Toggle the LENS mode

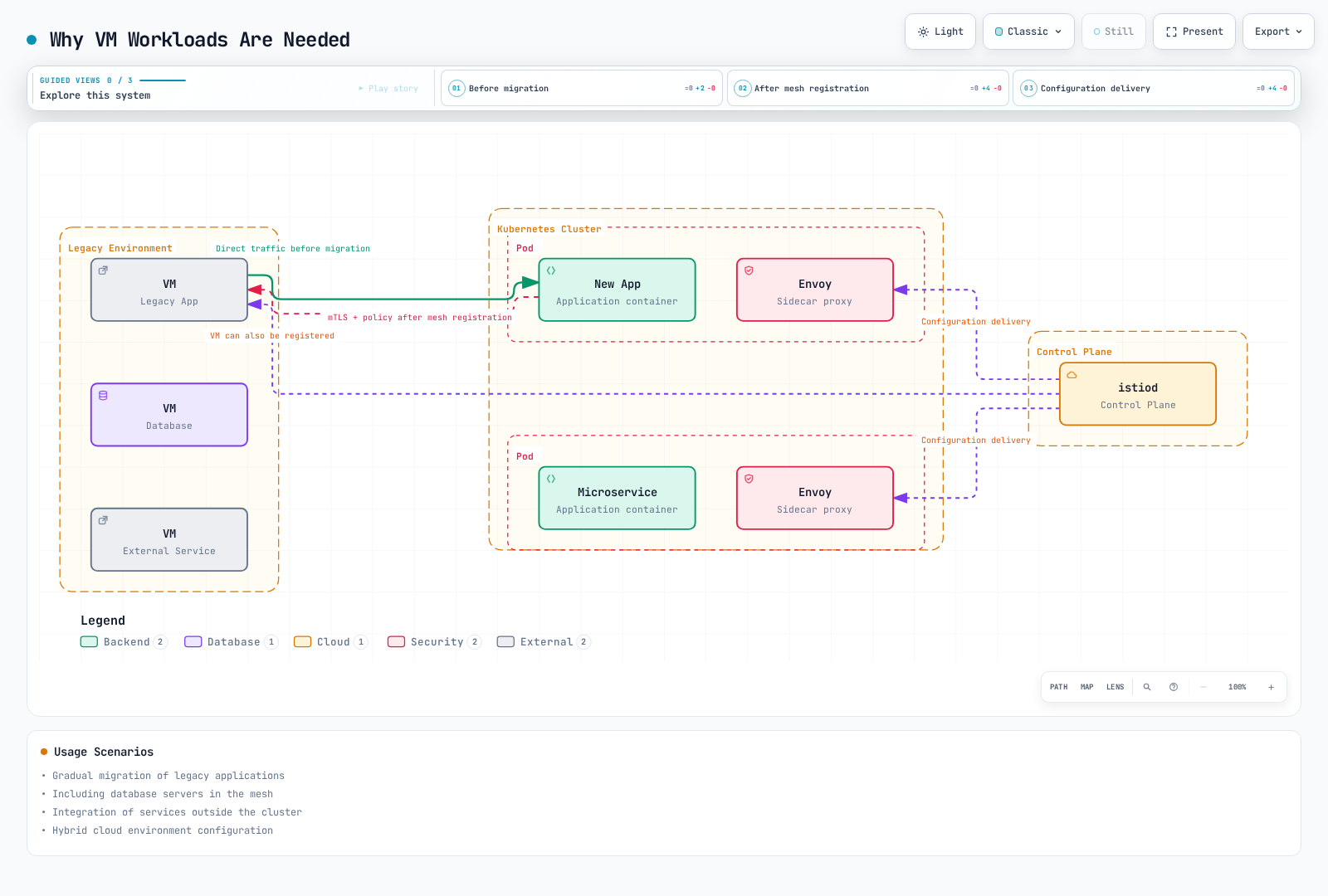click(1116, 687)
